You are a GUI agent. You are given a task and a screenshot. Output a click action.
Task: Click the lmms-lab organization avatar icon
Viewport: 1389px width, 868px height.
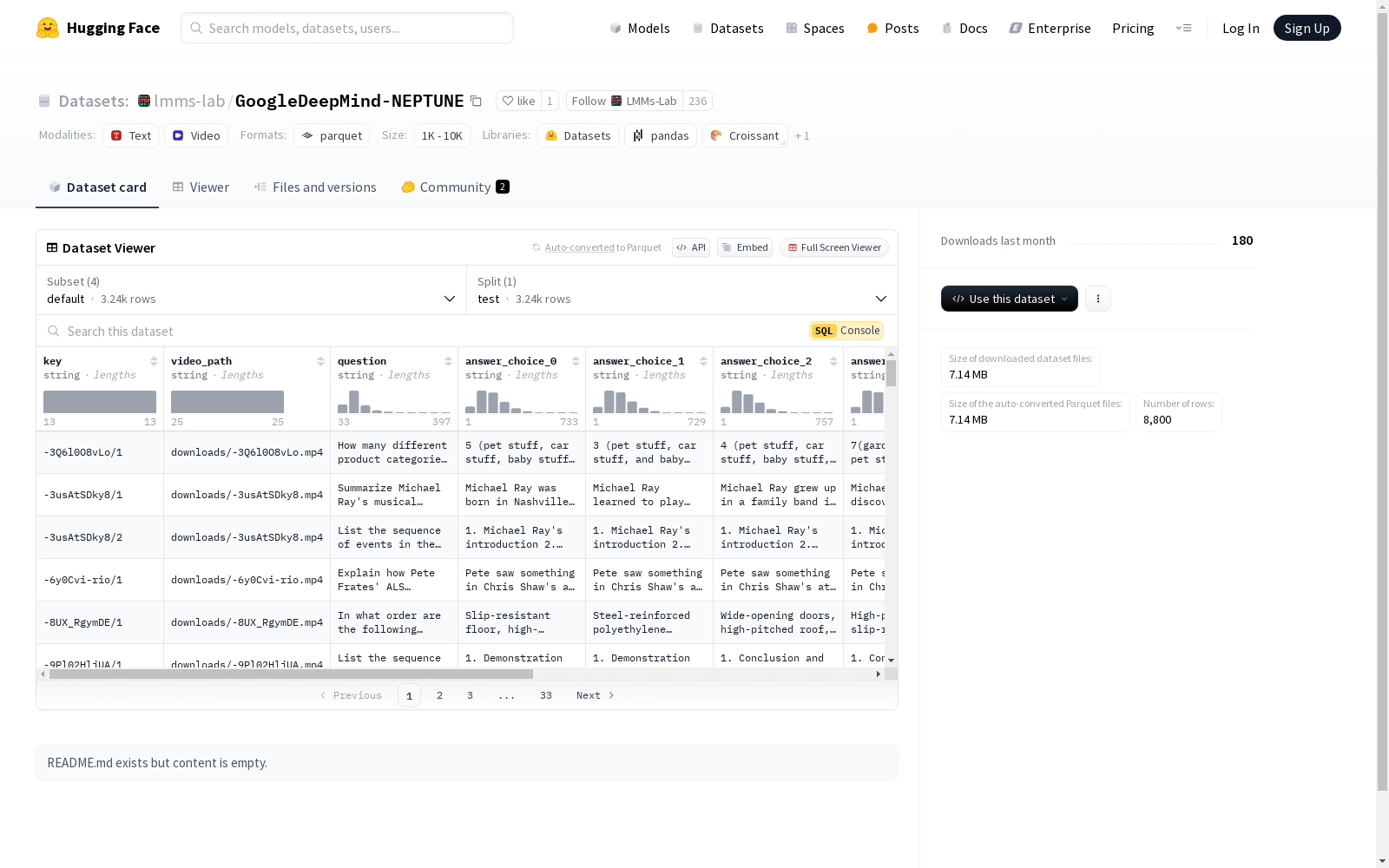pos(144,101)
